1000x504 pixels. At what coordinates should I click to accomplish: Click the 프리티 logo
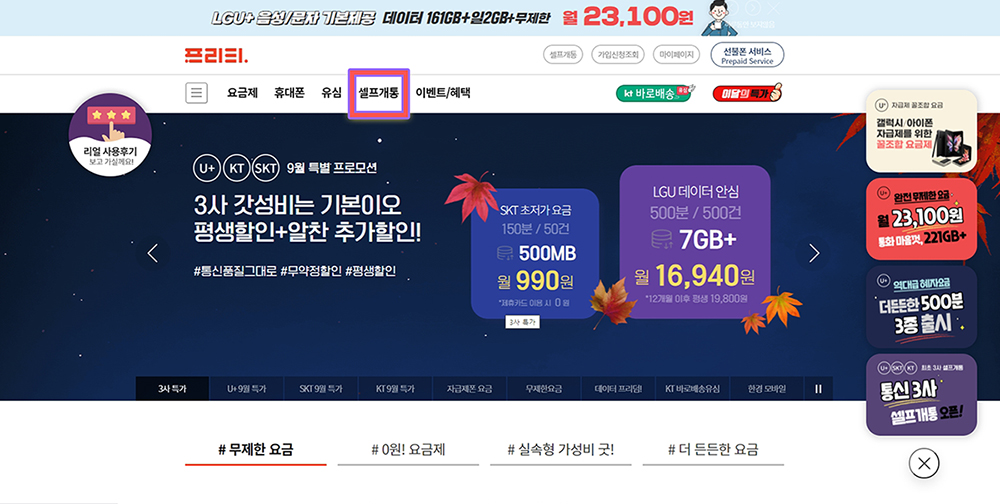click(x=216, y=56)
